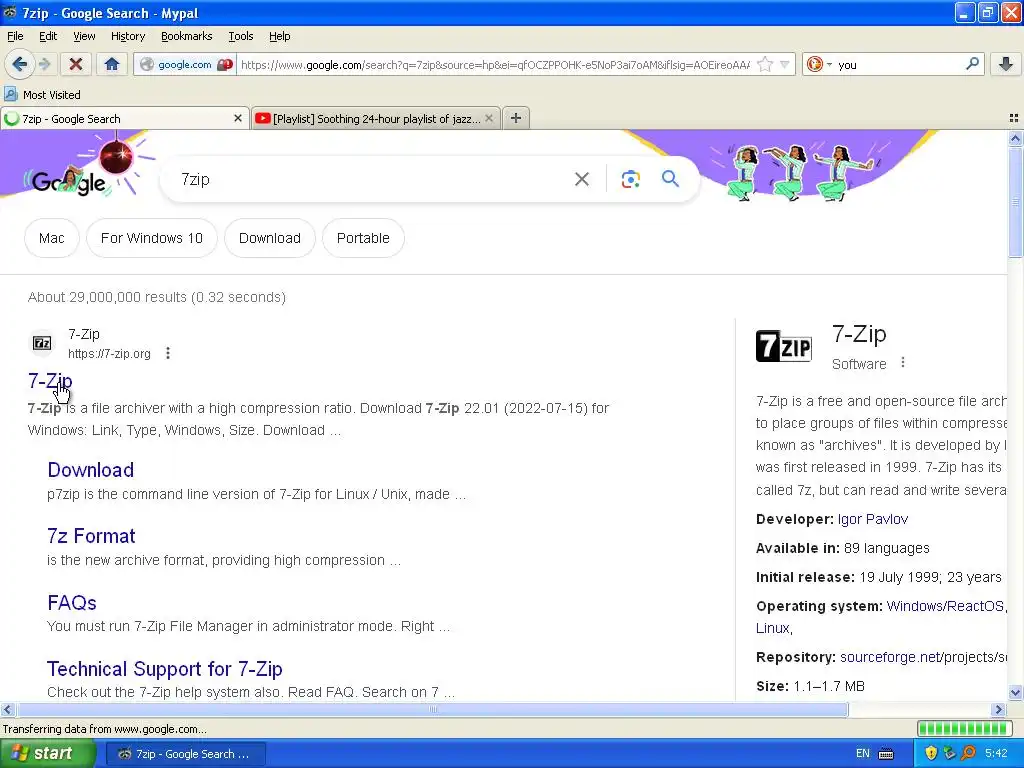Viewport: 1024px width, 768px height.
Task: Clear the Google search box with X
Action: (581, 179)
